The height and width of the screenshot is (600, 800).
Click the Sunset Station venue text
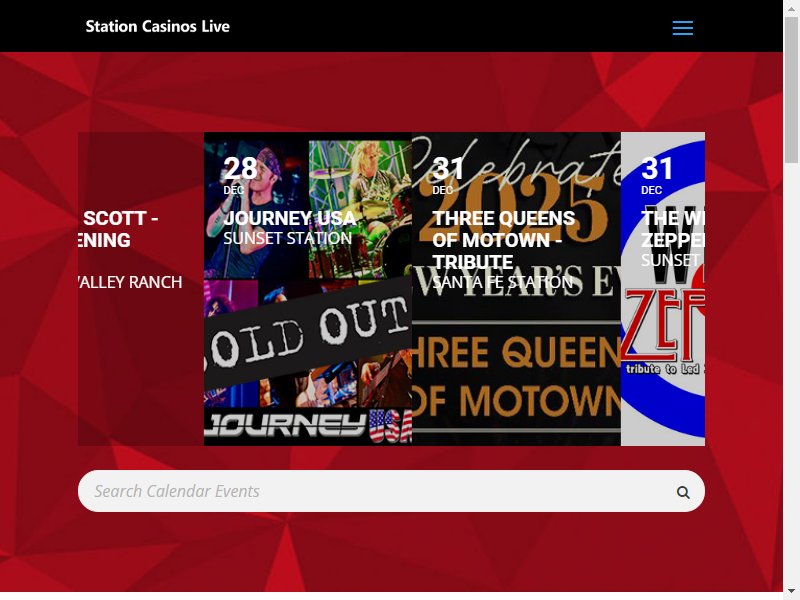tap(288, 238)
